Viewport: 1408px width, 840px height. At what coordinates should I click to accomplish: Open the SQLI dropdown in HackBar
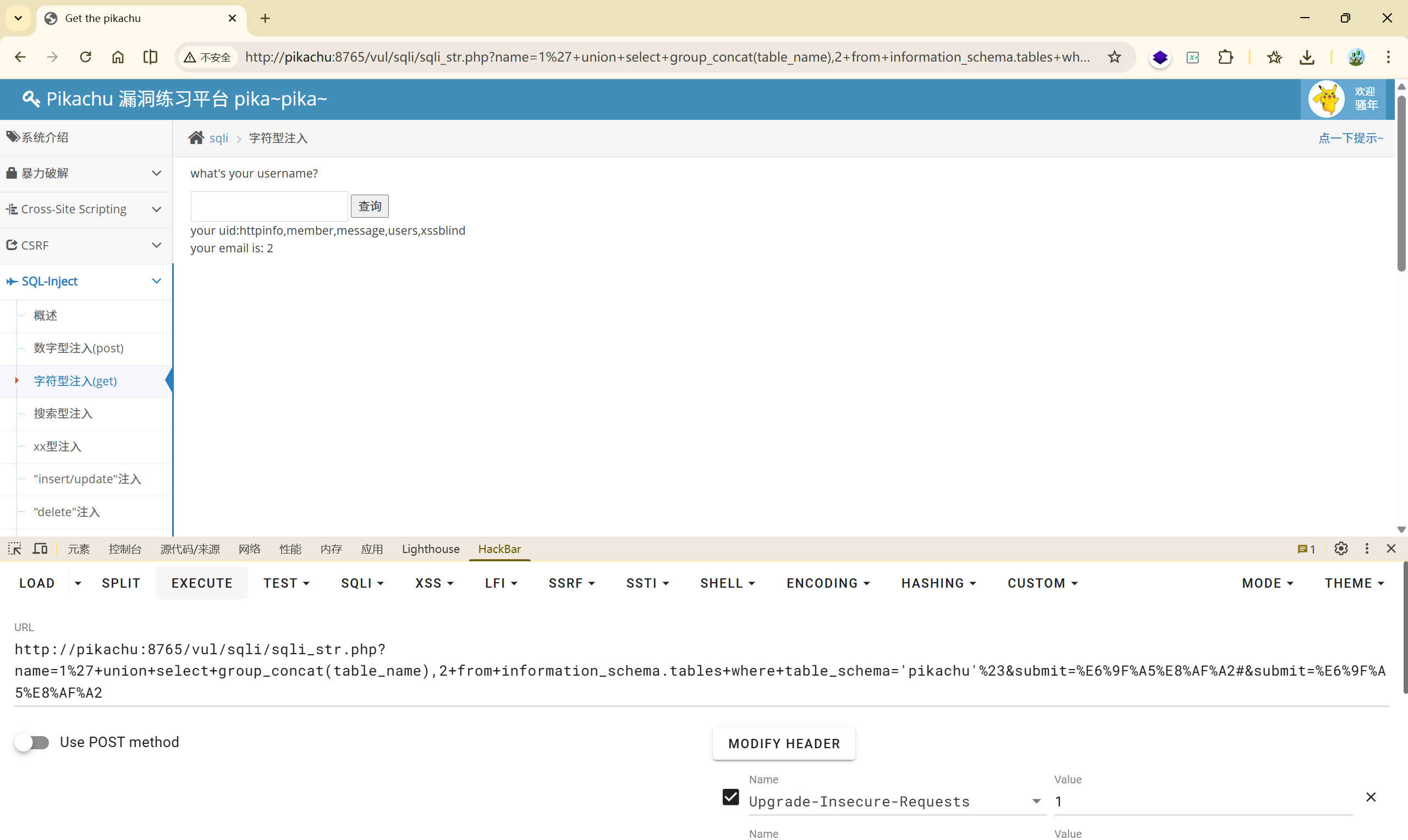click(362, 583)
